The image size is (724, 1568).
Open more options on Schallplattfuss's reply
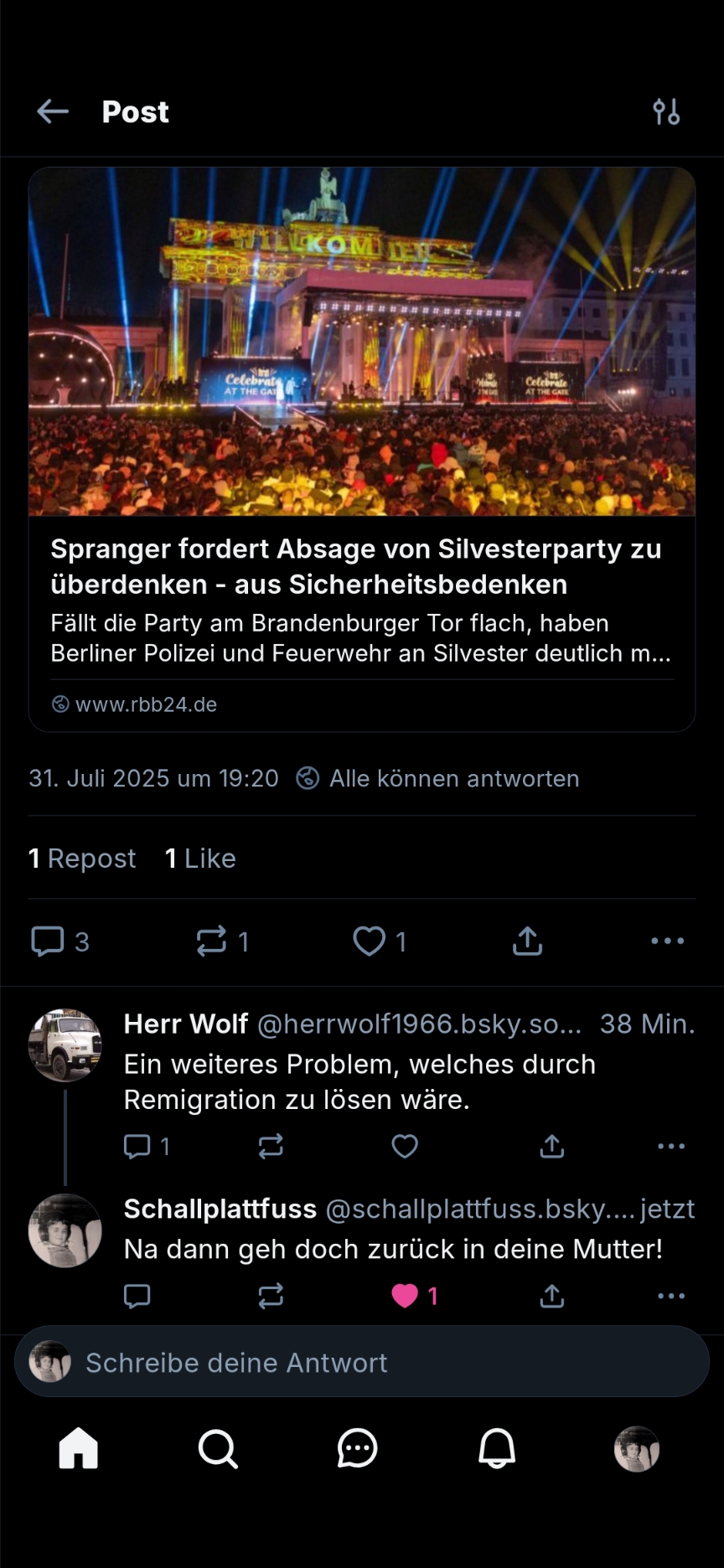[671, 1296]
